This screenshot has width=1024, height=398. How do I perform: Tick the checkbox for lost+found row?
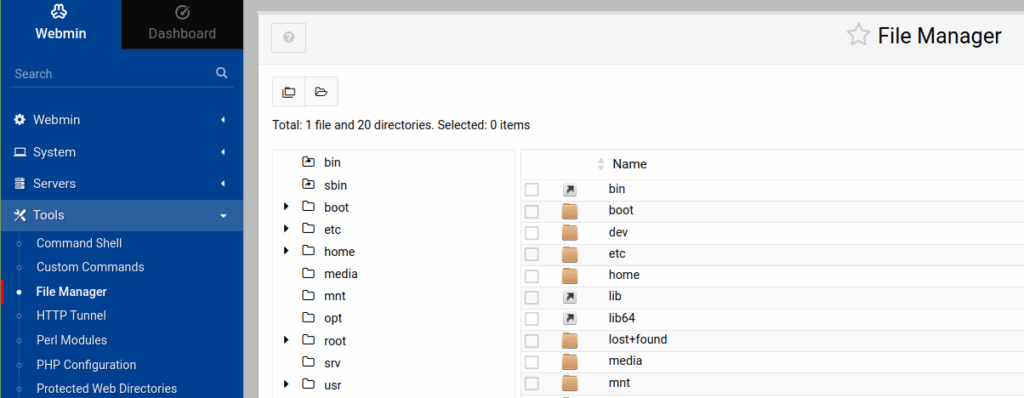532,340
